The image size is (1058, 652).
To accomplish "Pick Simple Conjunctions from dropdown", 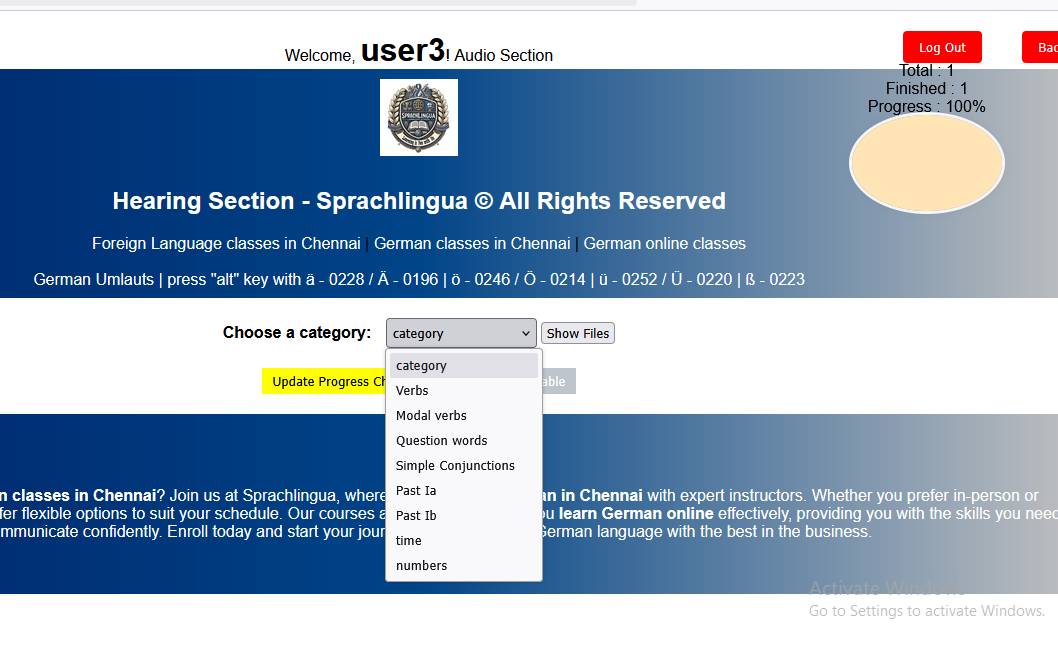I will coord(464,465).
